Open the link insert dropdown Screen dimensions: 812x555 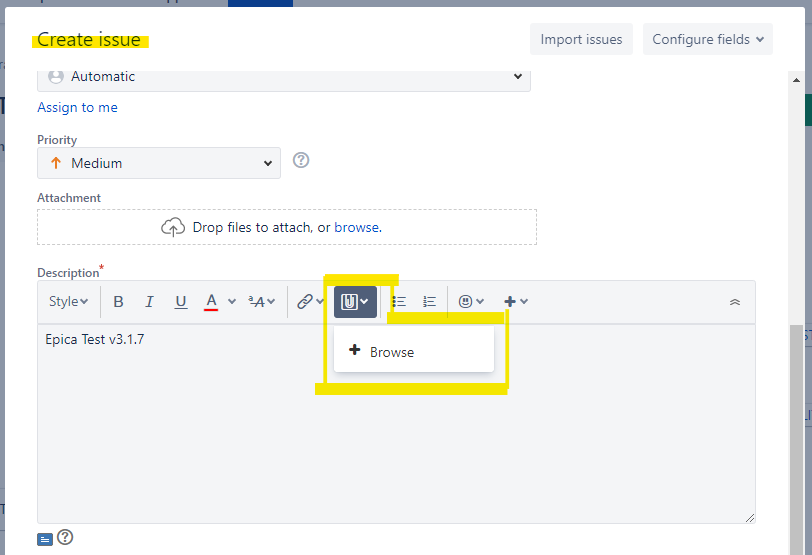(x=310, y=301)
